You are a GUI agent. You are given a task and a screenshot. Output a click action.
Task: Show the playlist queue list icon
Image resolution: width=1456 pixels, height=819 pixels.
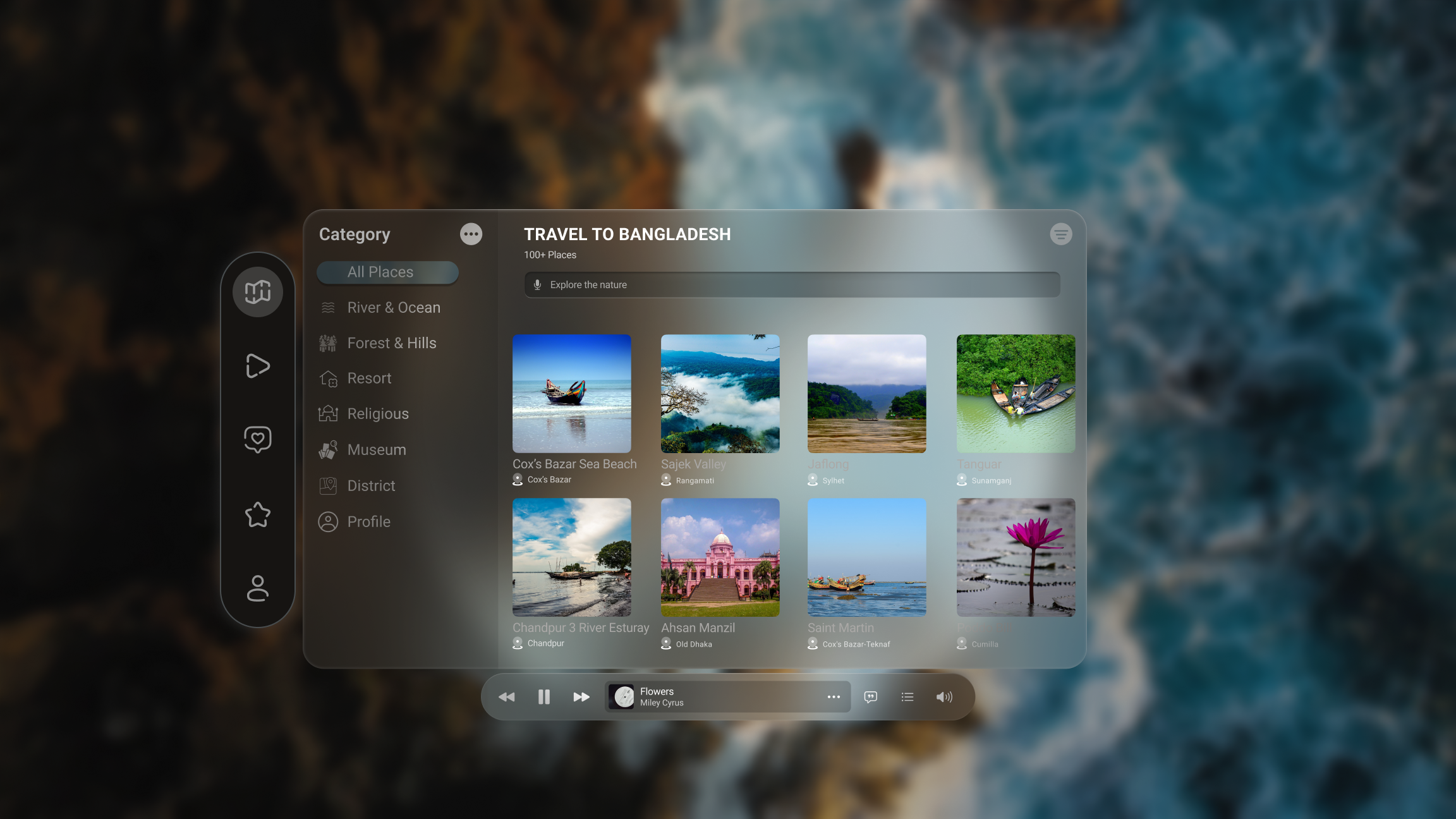[907, 696]
